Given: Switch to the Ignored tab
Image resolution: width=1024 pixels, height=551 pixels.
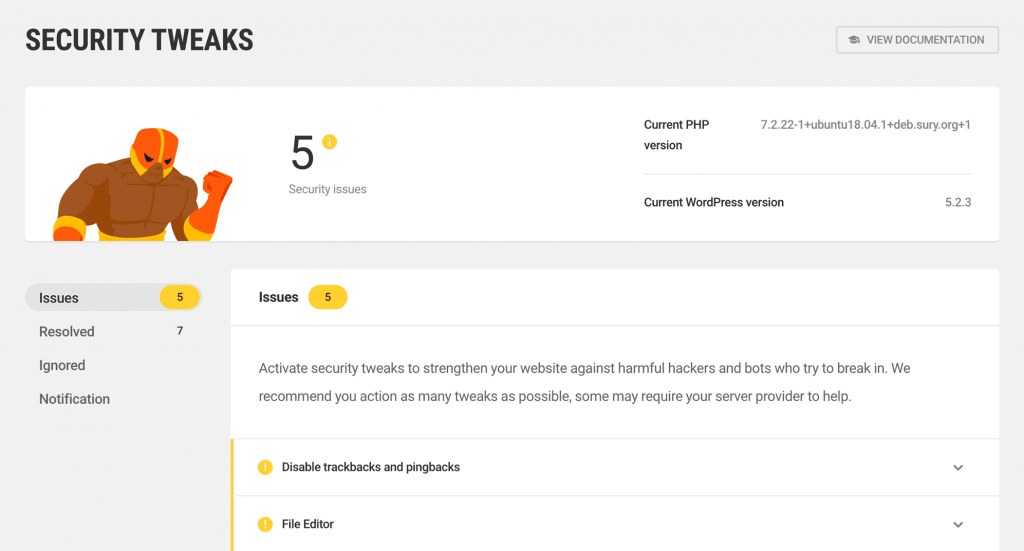Looking at the screenshot, I should (62, 365).
